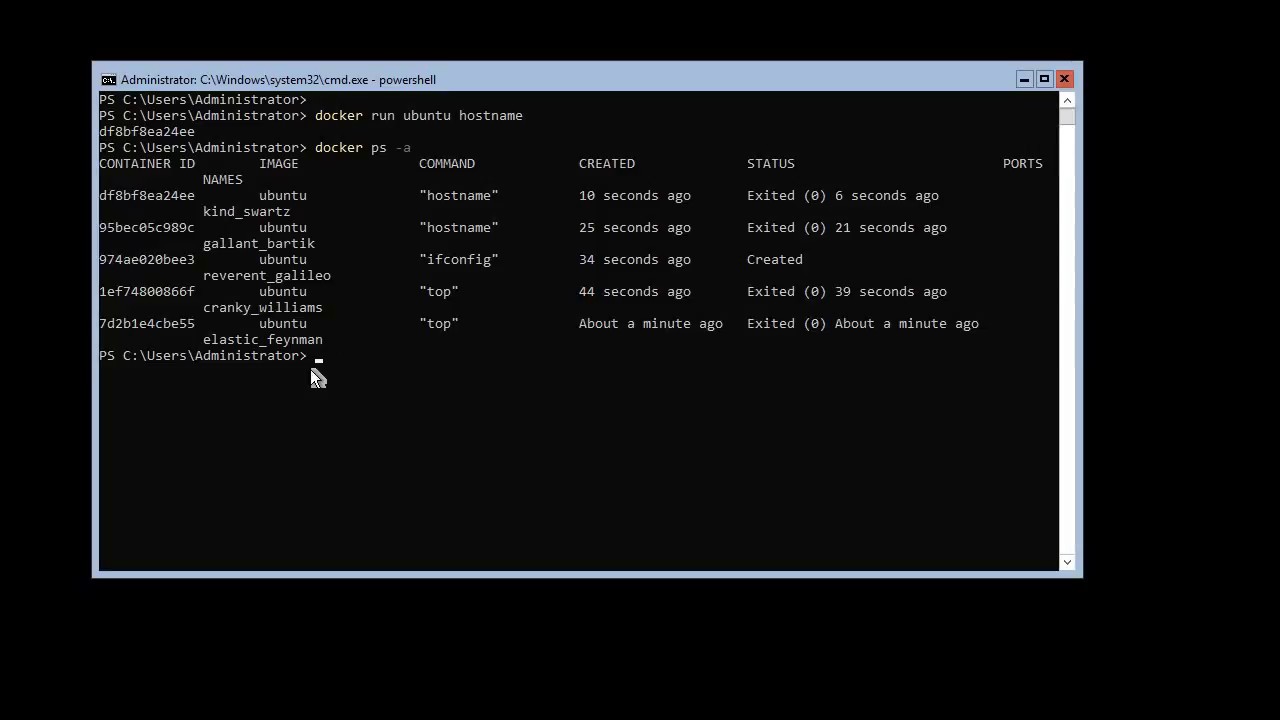
Task: Click the "ifconfig" command entry
Action: tap(459, 260)
